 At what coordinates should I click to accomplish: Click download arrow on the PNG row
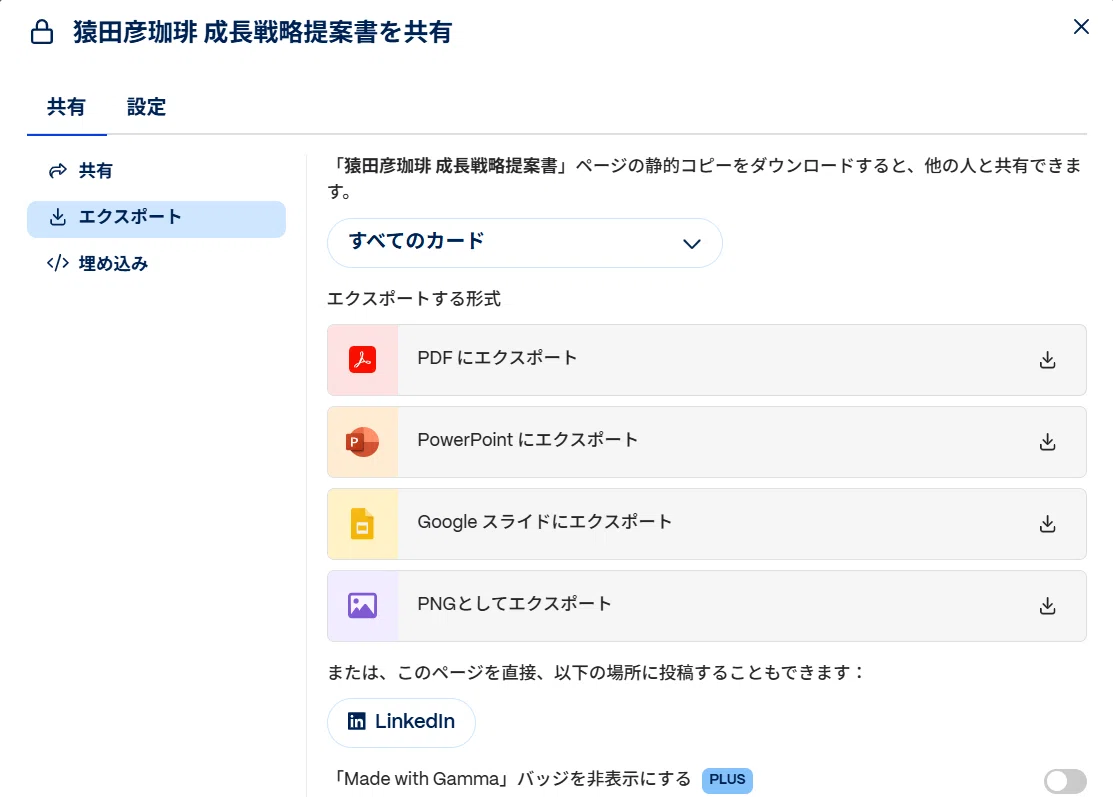(x=1047, y=606)
